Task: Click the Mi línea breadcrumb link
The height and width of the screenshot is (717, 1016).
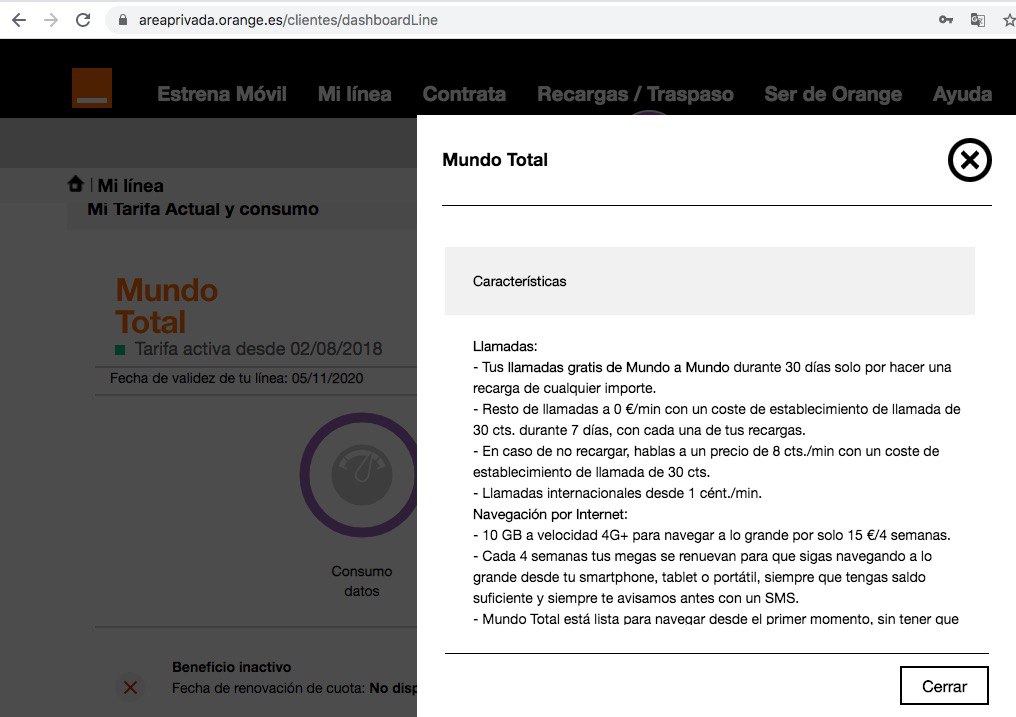Action: (x=130, y=186)
